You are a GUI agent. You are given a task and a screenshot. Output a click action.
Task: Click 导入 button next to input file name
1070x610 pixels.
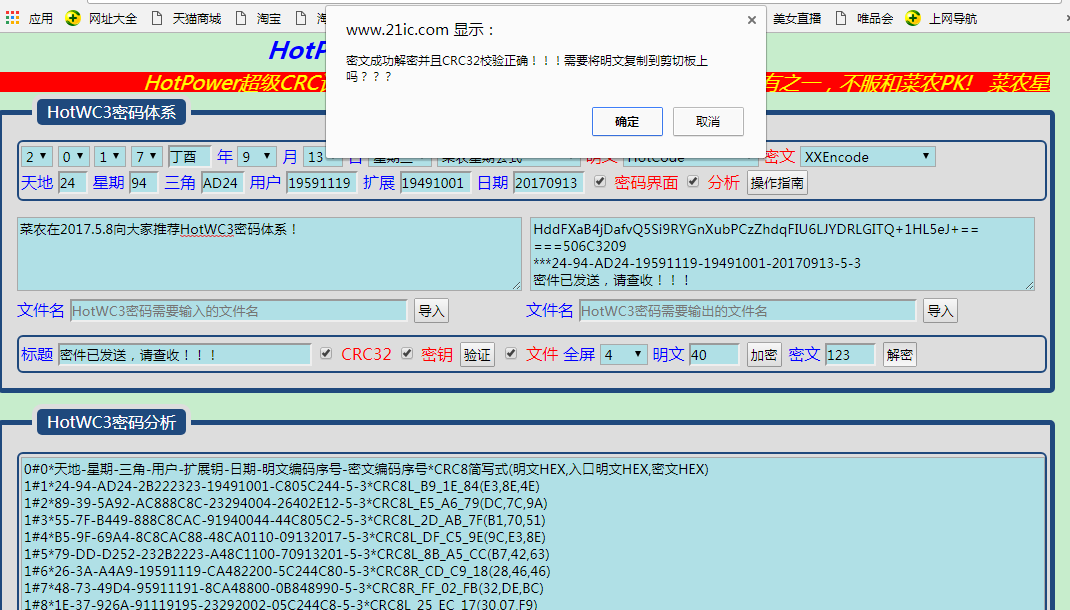pos(431,310)
